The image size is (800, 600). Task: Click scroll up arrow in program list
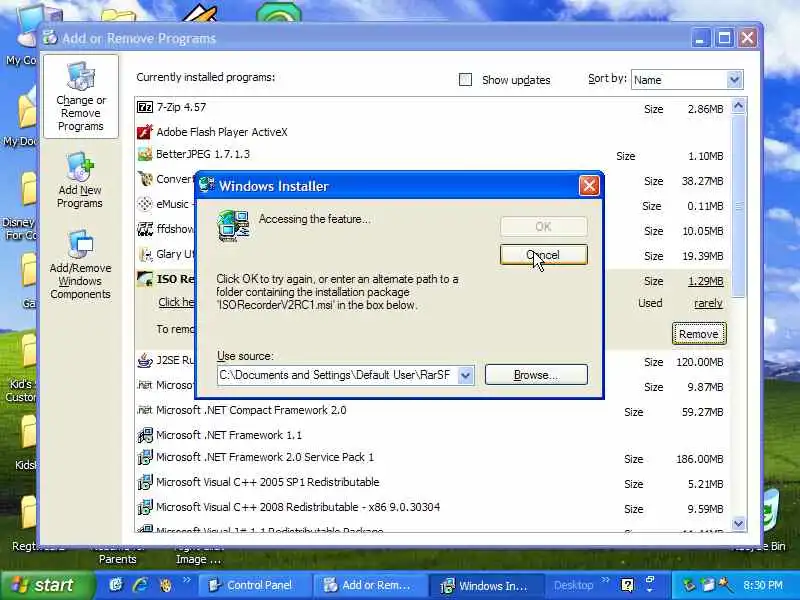pos(738,107)
